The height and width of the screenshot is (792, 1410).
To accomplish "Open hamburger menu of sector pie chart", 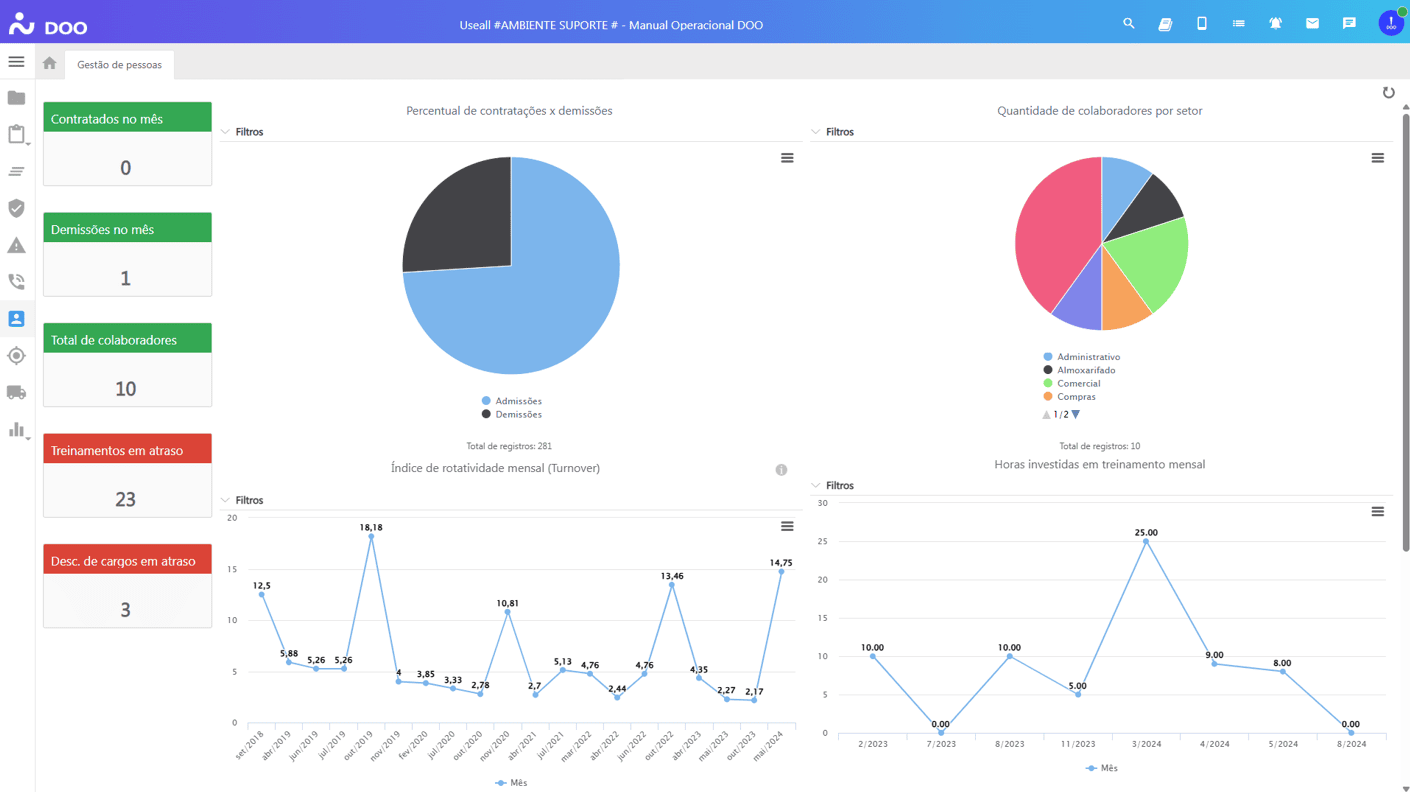I will (1377, 158).
